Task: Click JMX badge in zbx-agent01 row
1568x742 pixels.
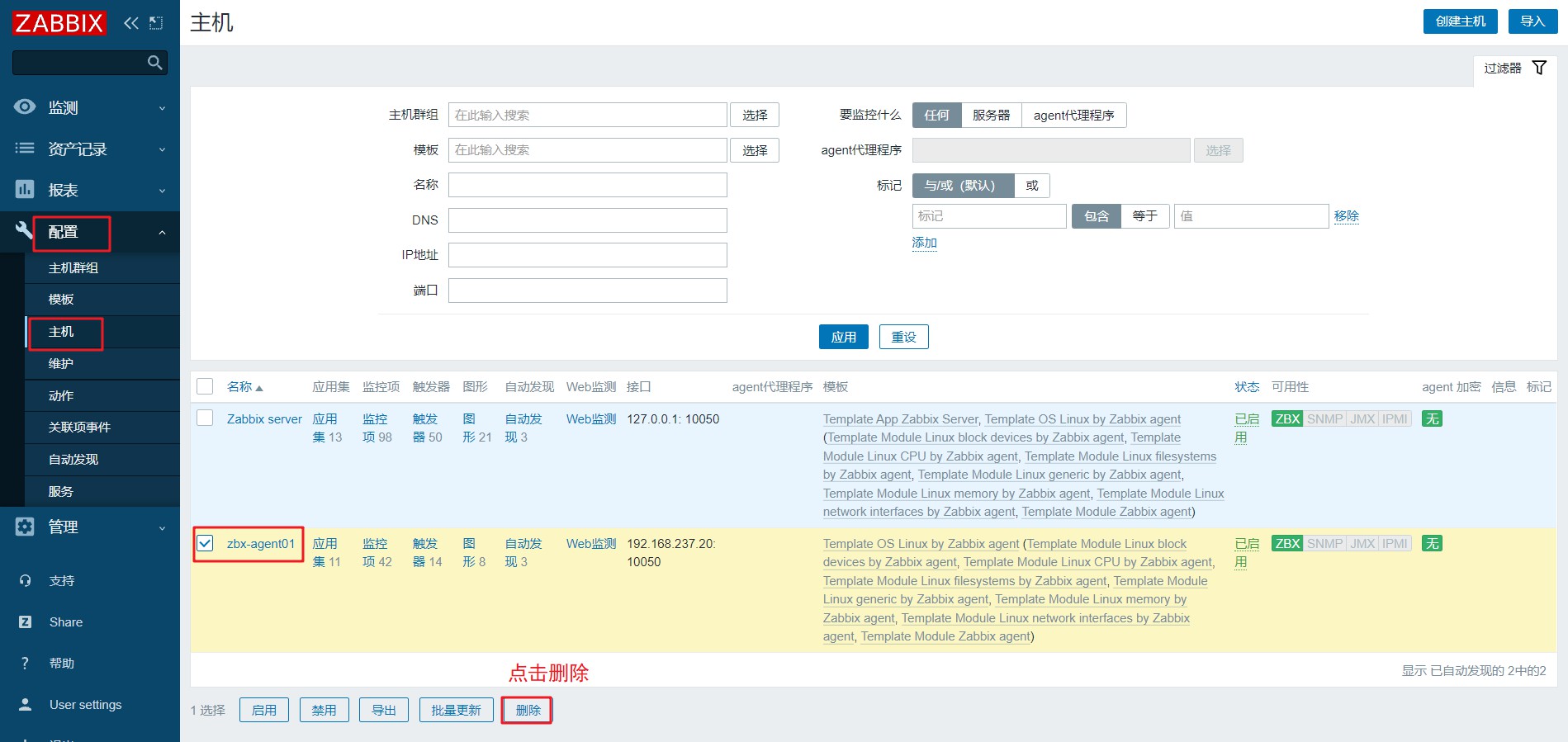Action: pyautogui.click(x=1362, y=544)
